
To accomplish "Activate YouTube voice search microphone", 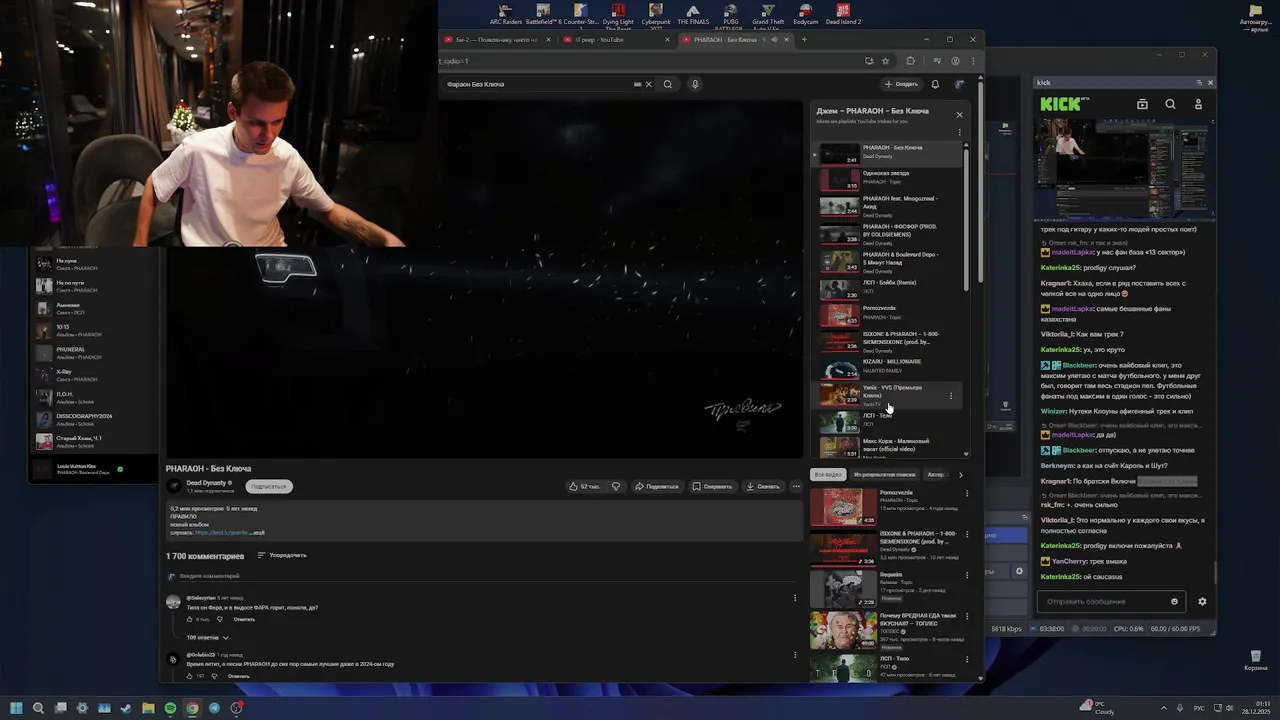I will pos(694,84).
